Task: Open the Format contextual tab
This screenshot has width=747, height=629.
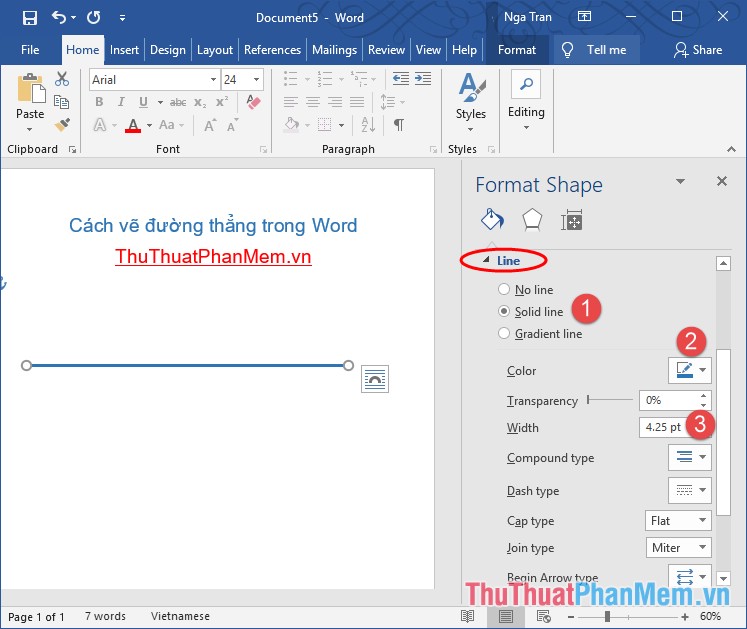Action: pyautogui.click(x=517, y=50)
